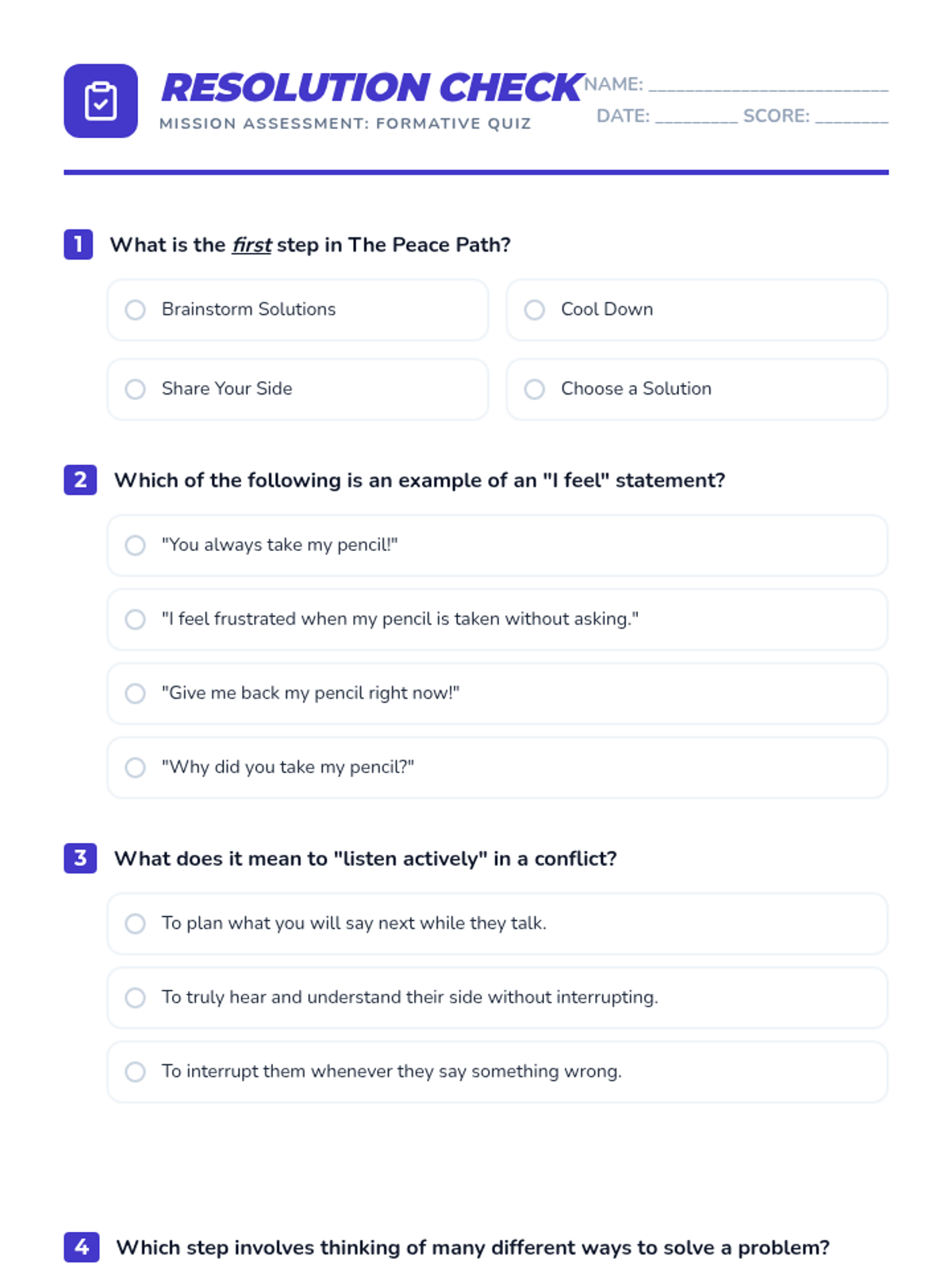Click the question 2 number badge
The image size is (952, 1270).
pos(80,479)
